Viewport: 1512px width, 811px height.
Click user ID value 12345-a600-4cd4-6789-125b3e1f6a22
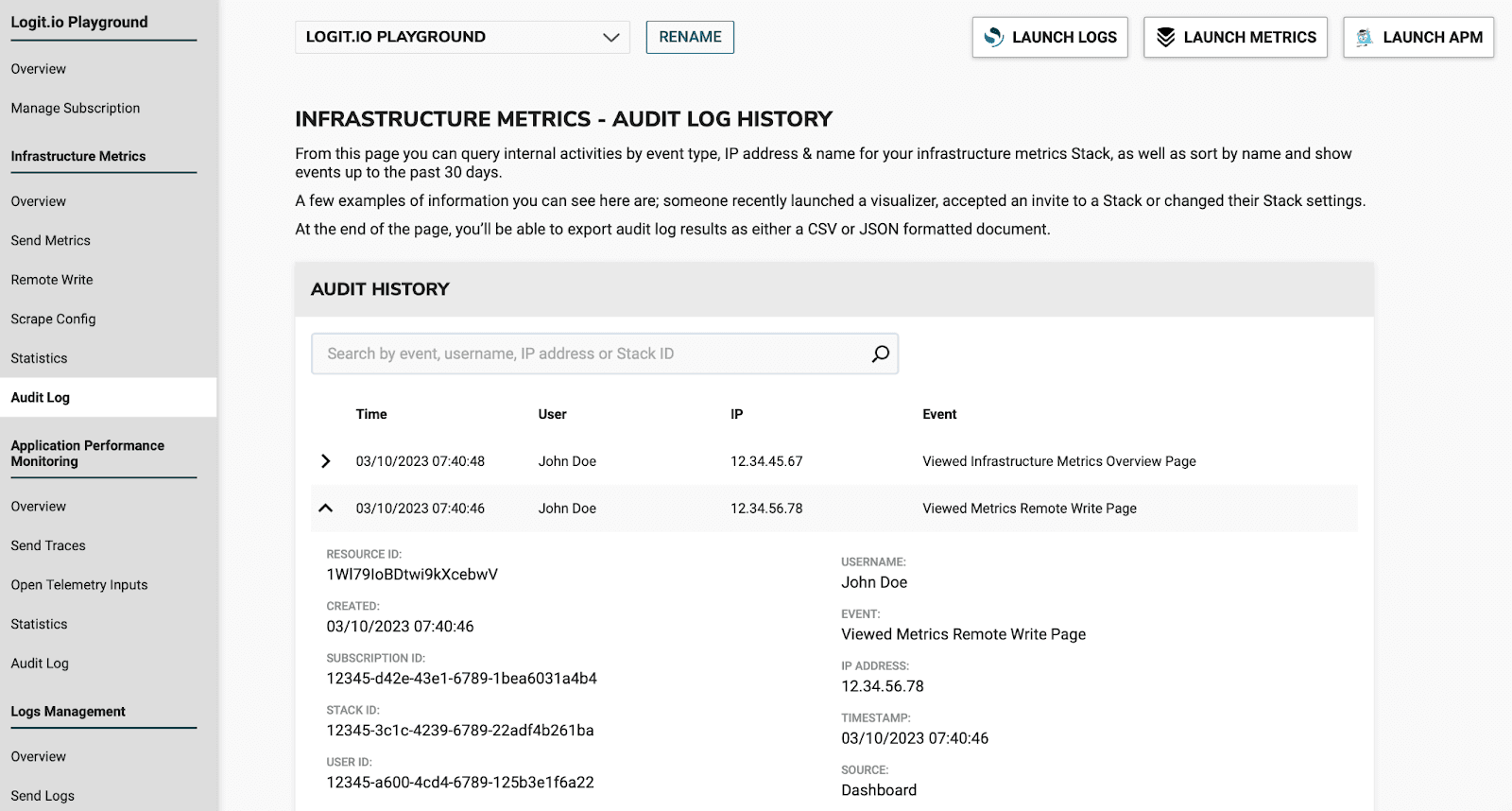(460, 782)
